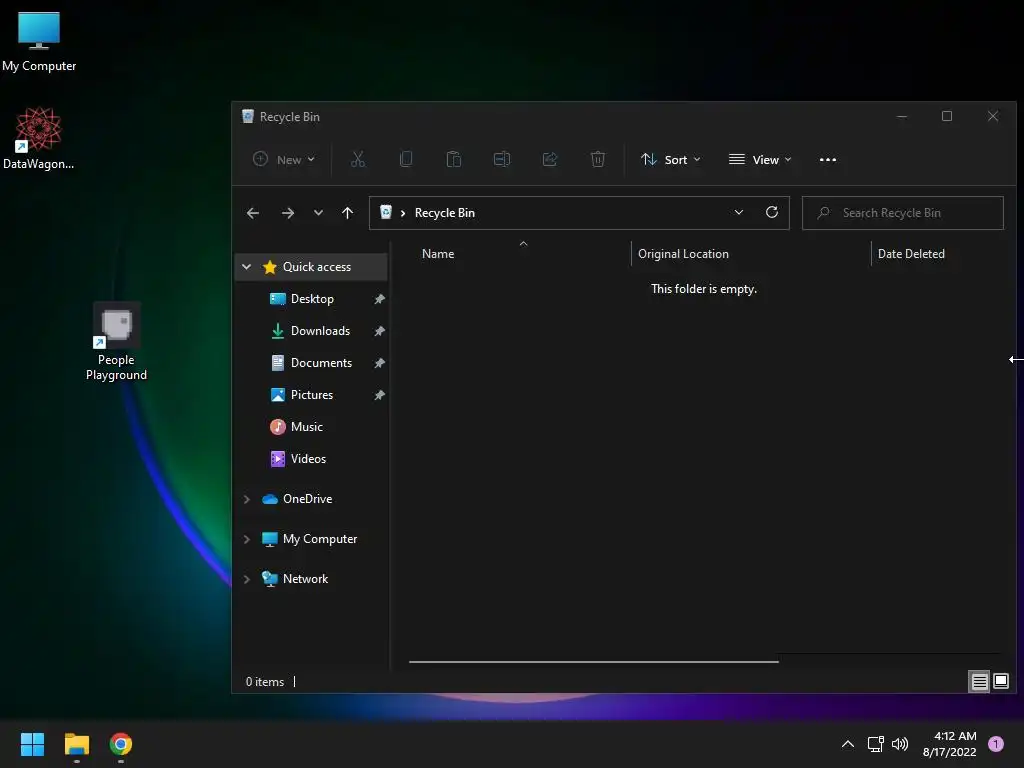Click the horizontal scrollbar in file list

click(x=594, y=662)
